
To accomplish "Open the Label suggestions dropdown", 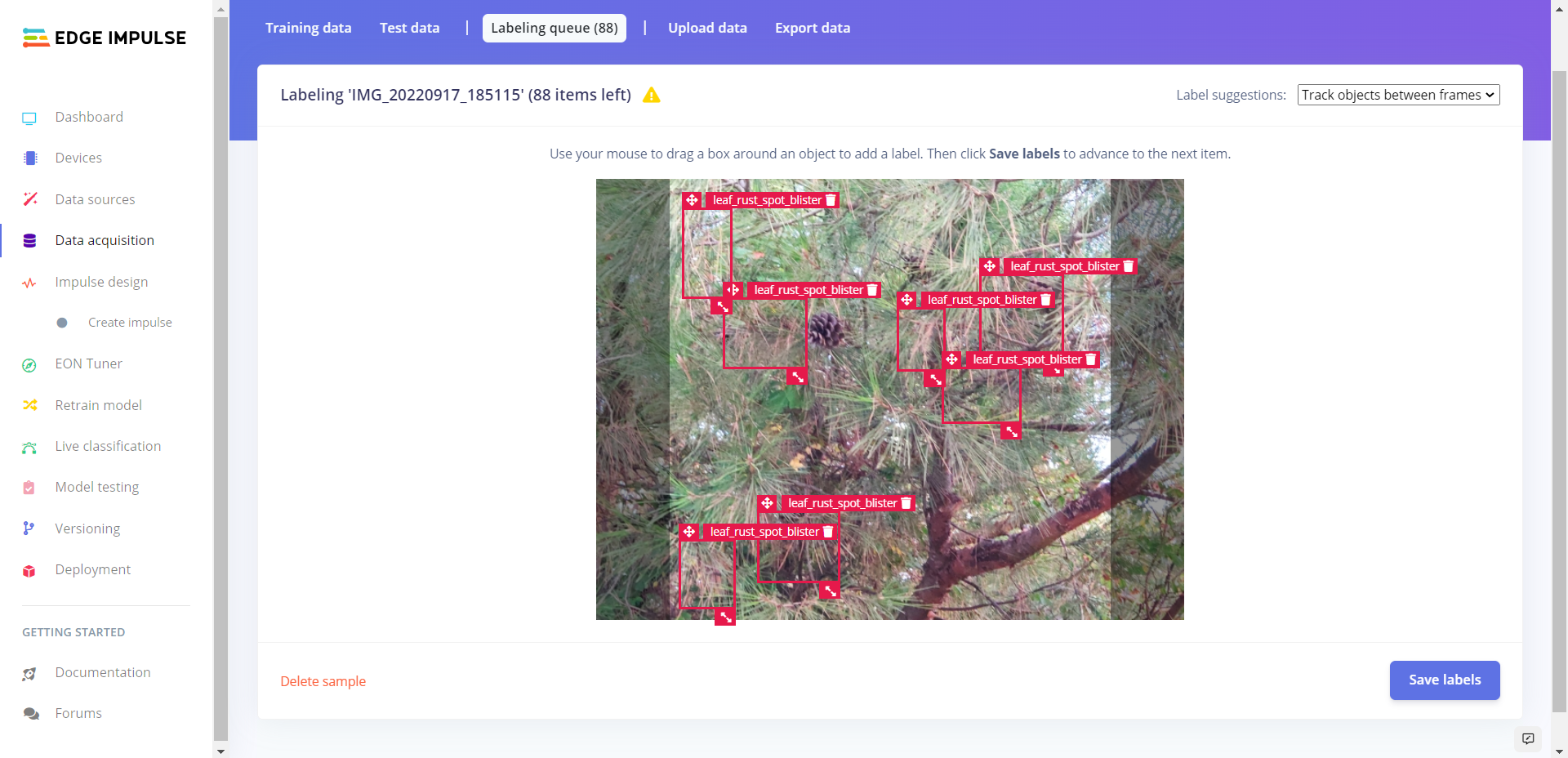I will pos(1397,95).
